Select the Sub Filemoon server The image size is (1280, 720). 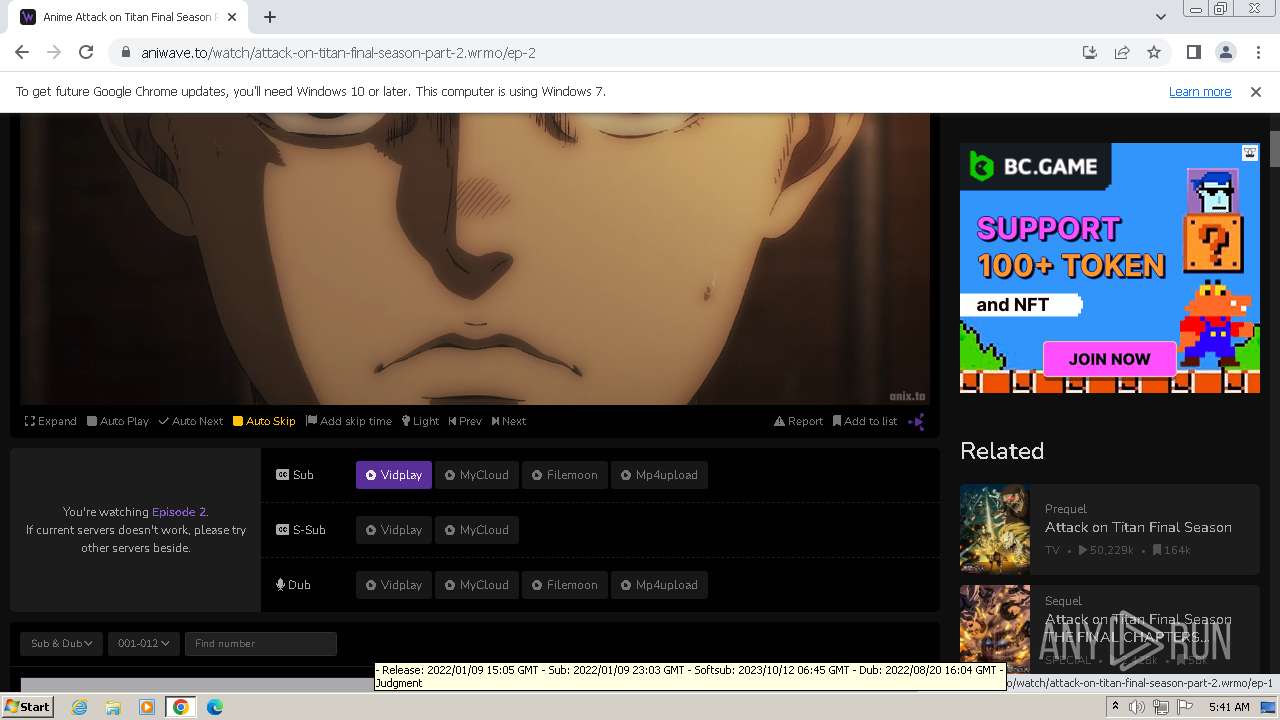[565, 475]
